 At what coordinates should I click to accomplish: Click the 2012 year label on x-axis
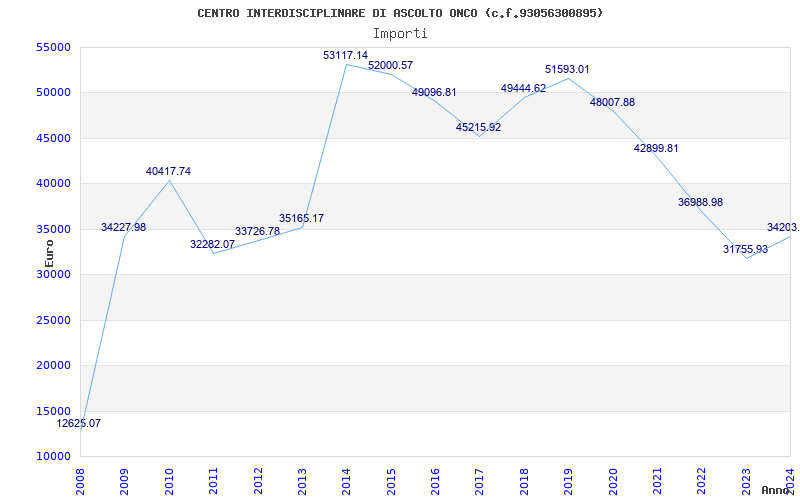[258, 481]
